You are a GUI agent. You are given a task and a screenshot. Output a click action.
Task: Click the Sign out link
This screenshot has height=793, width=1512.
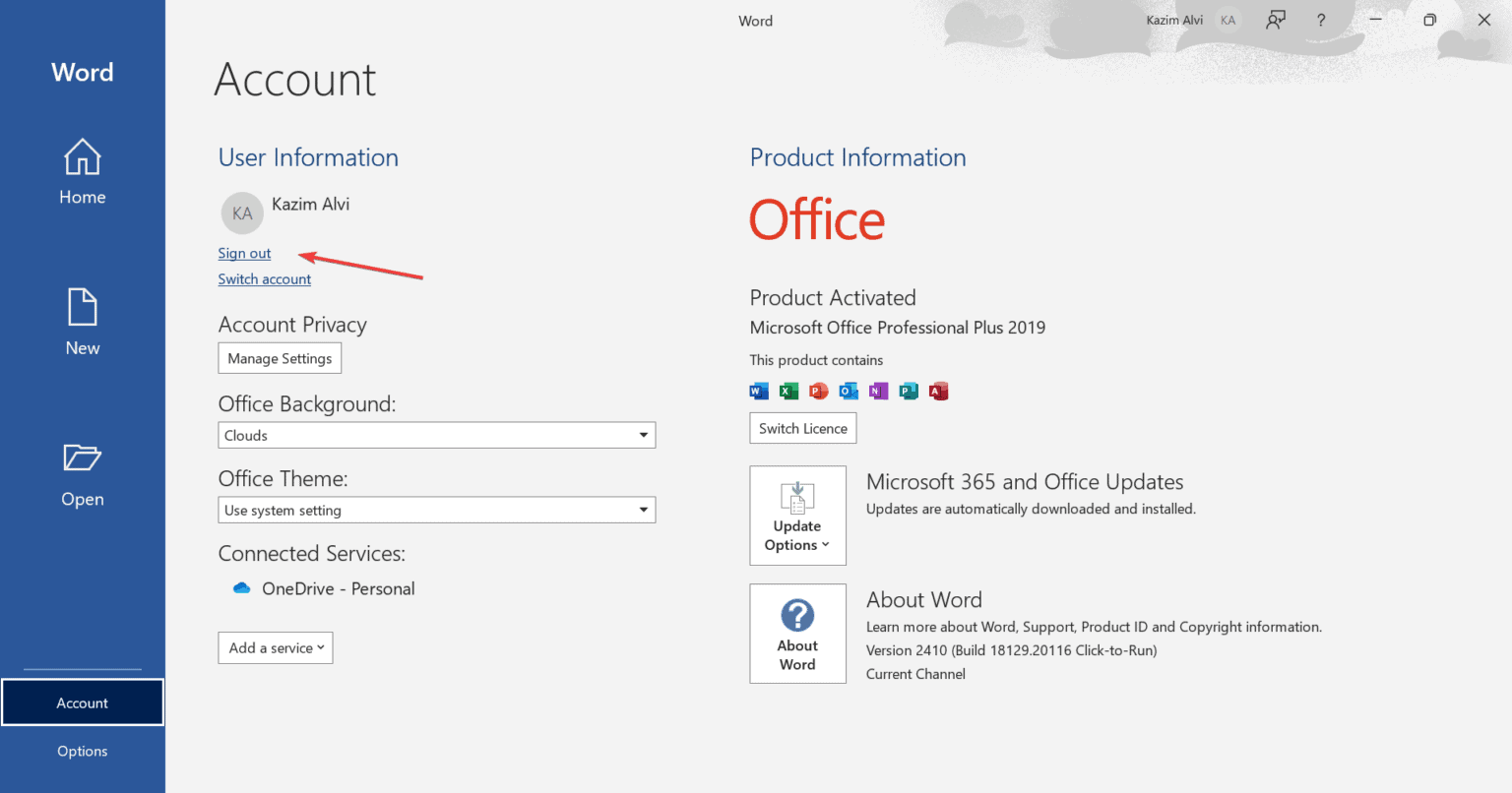point(244,253)
